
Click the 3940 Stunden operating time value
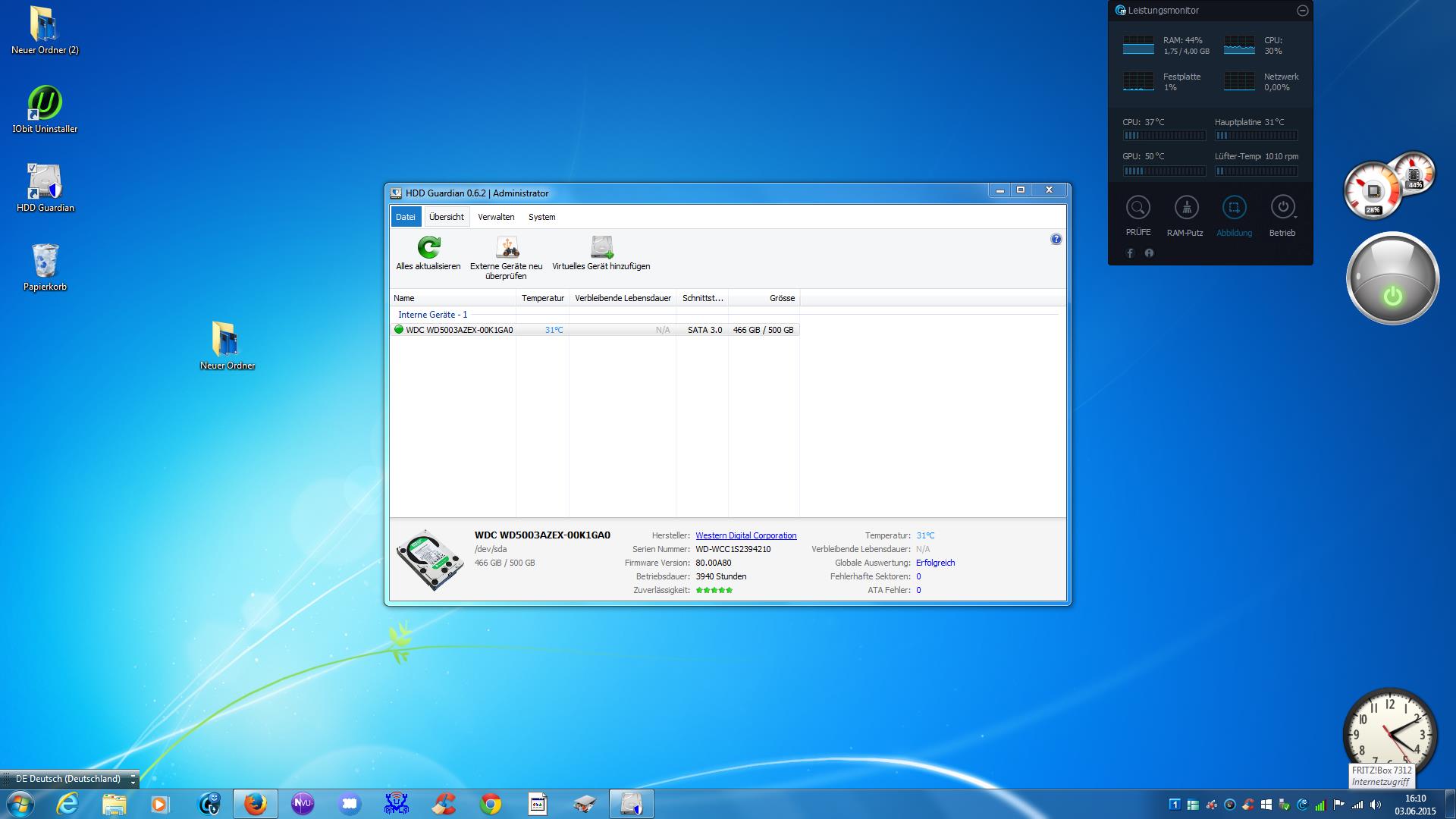pos(721,576)
